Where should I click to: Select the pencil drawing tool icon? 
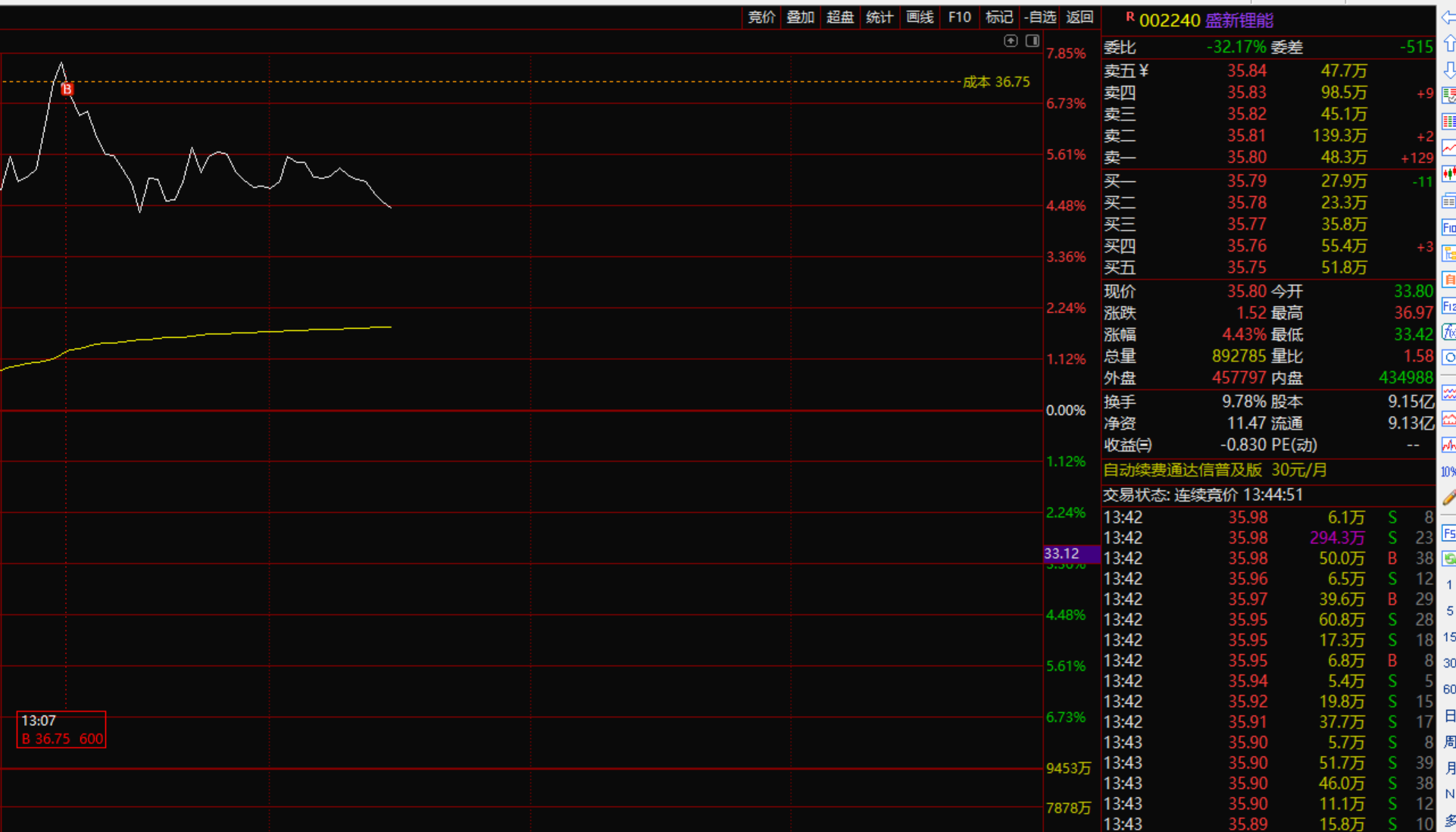tap(1448, 498)
